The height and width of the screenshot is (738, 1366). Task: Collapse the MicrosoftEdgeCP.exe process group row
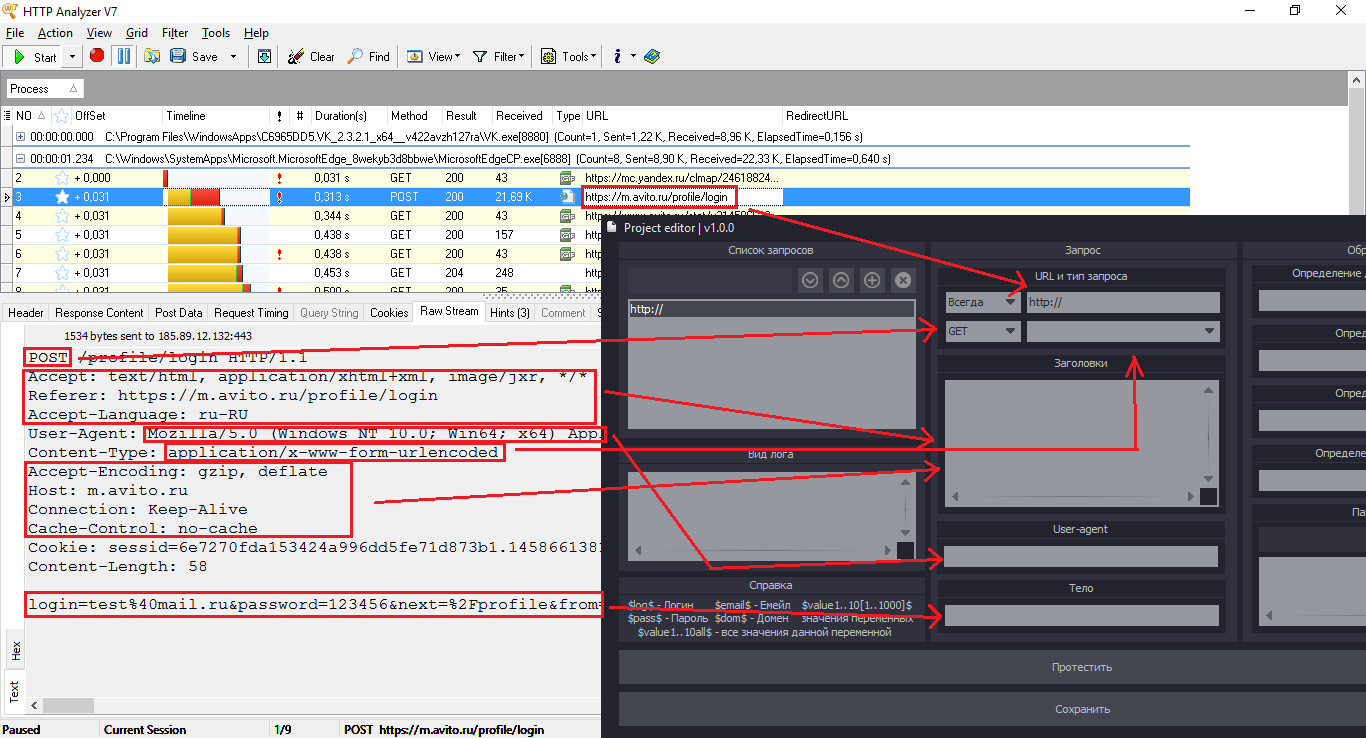[21, 158]
